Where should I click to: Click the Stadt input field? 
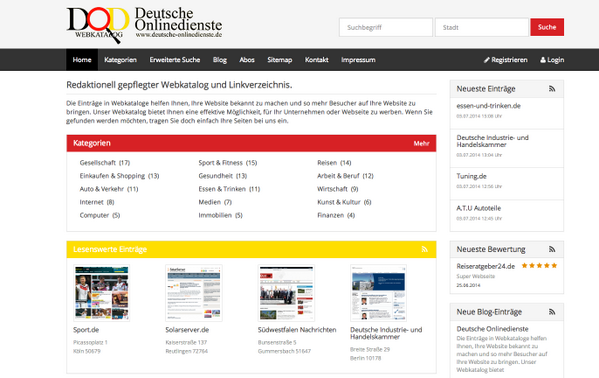[481, 28]
